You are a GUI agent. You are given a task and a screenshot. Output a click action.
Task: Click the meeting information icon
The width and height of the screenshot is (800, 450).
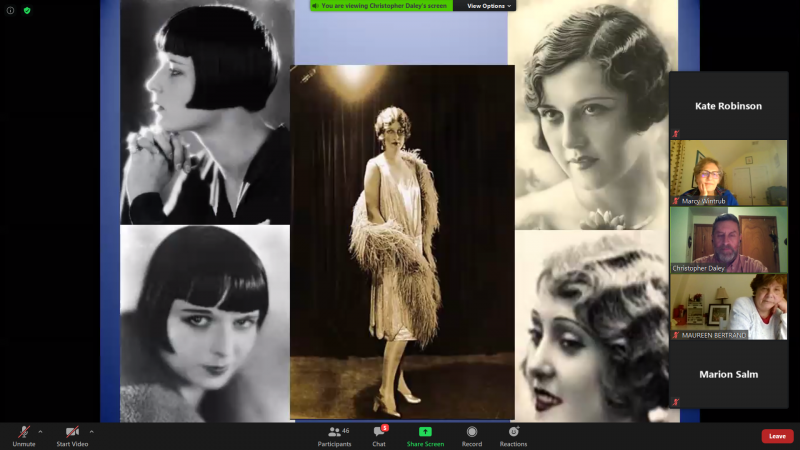tap(10, 10)
